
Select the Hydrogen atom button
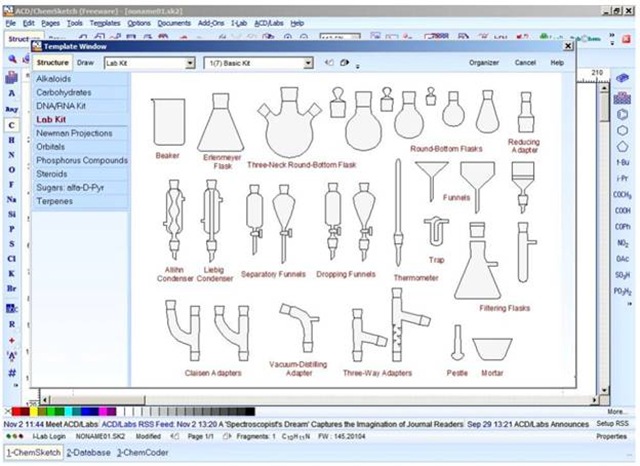(11, 140)
